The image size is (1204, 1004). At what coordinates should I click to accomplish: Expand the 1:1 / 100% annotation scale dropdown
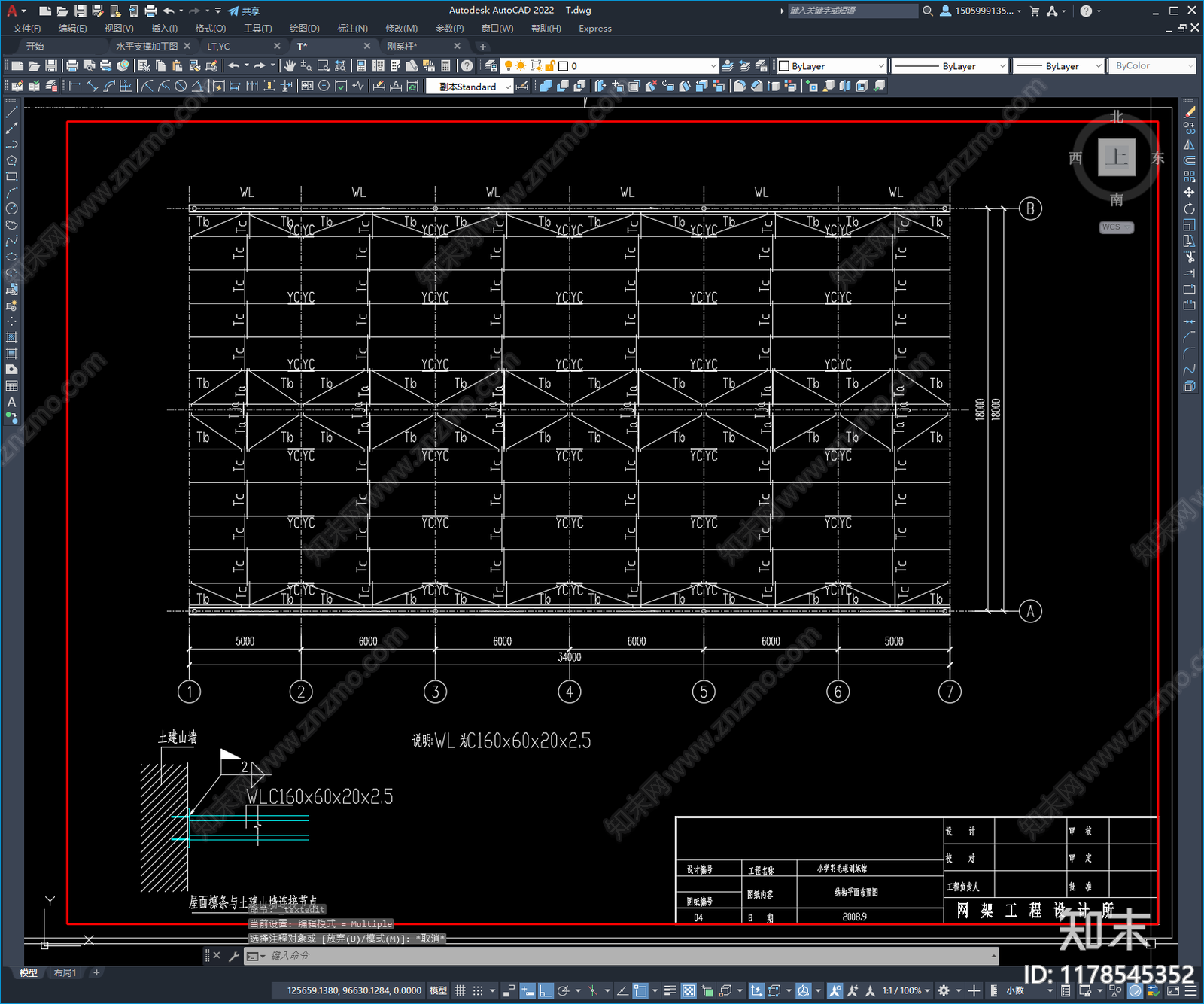tap(906, 990)
